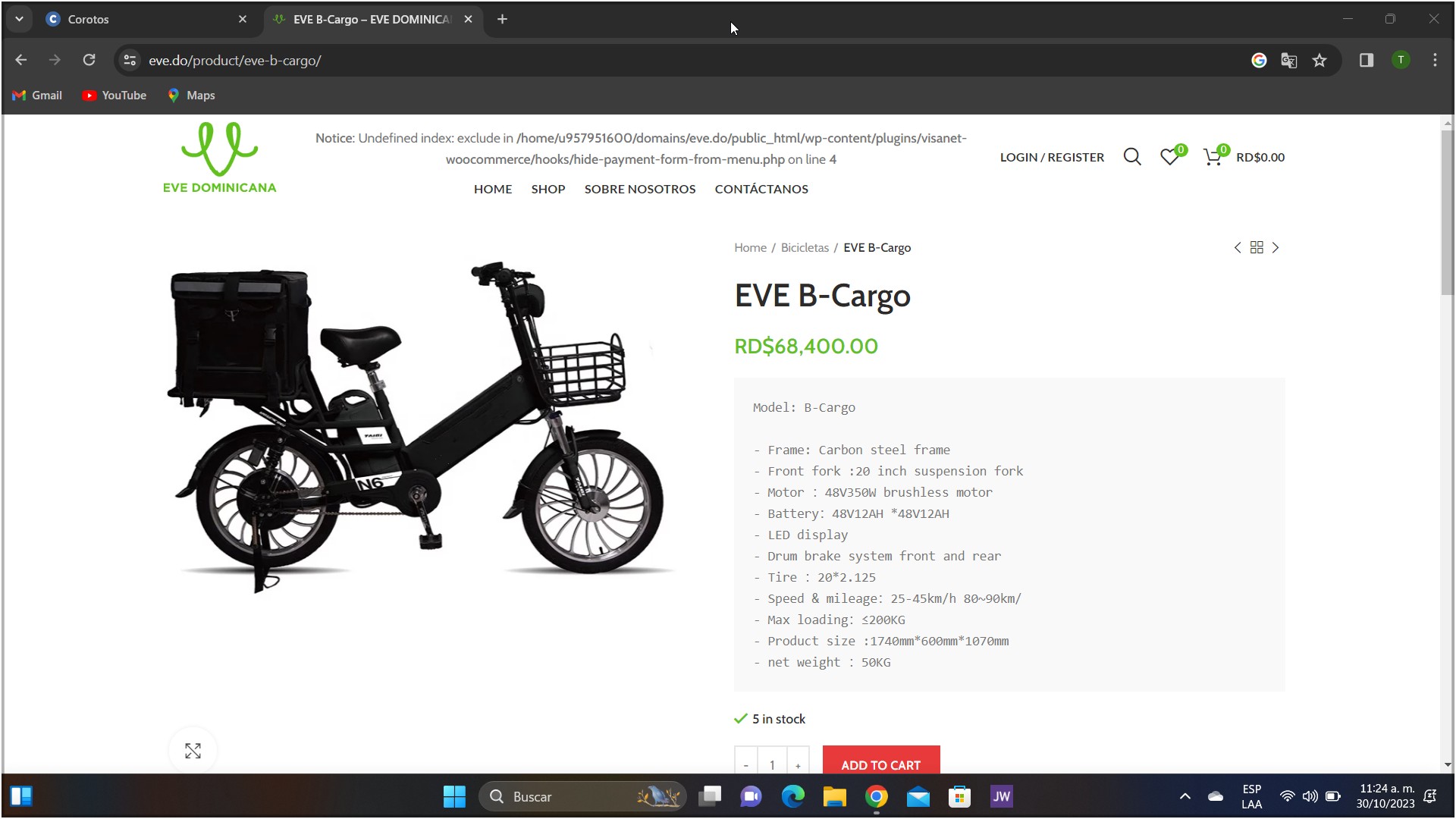Close the Corotos tab

243,19
